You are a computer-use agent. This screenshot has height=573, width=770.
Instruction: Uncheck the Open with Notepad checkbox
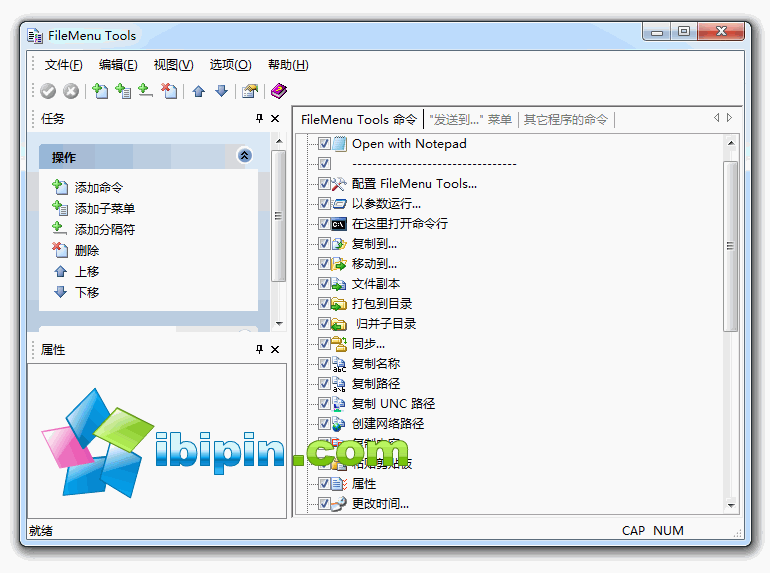click(x=324, y=143)
